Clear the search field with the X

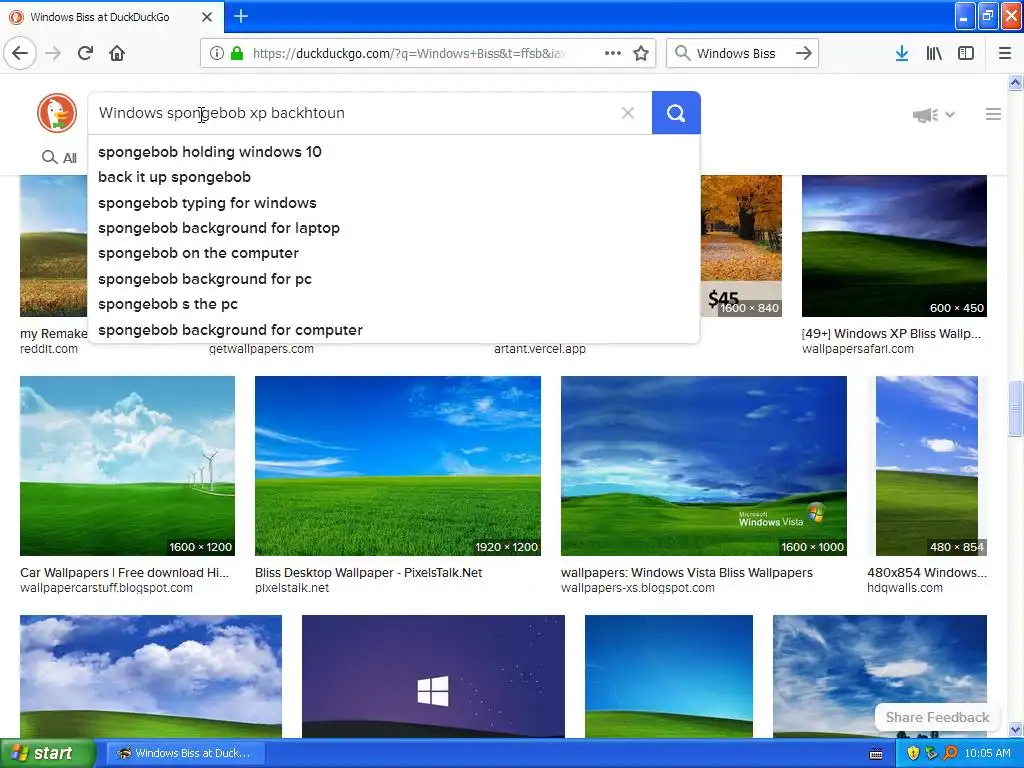pos(628,113)
